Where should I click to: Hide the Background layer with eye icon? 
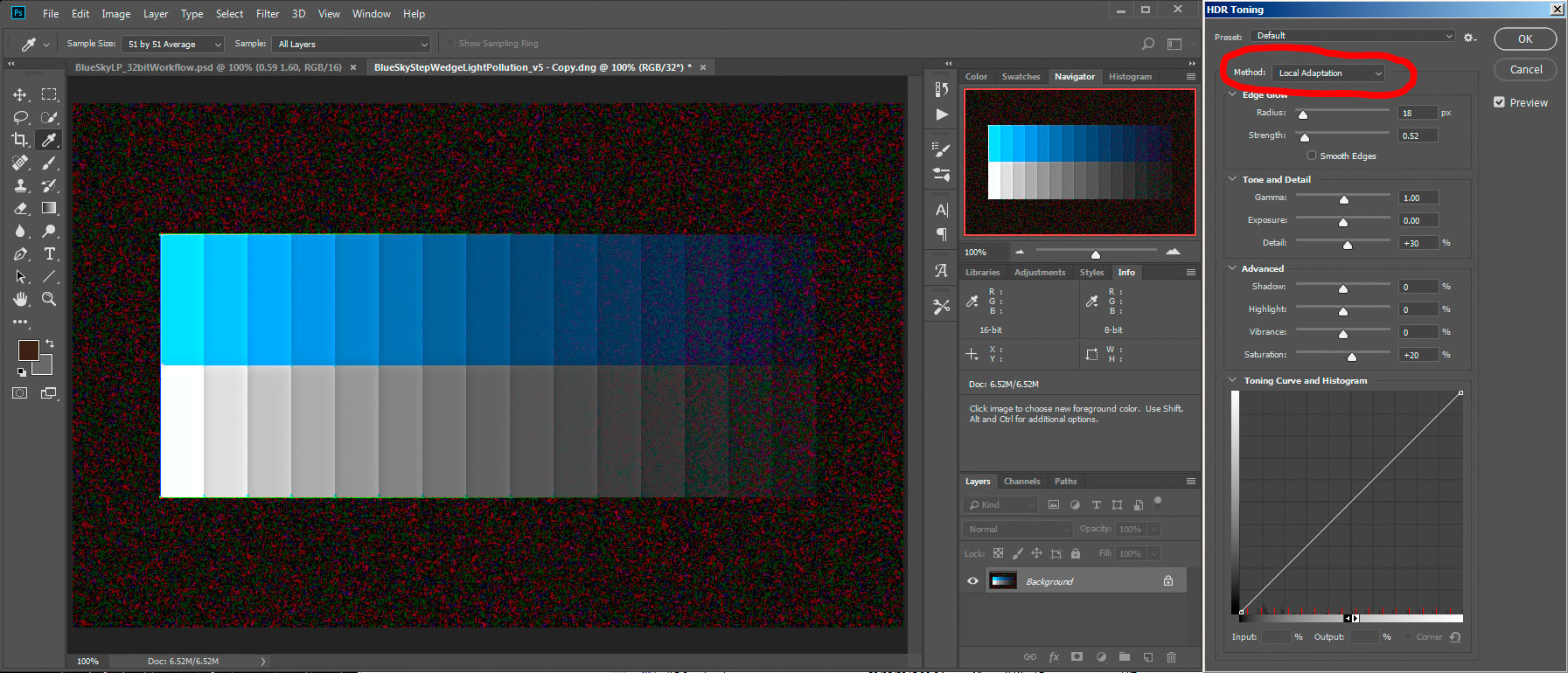972,581
